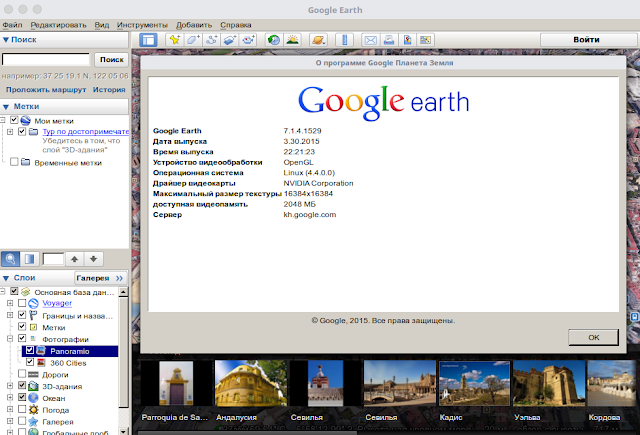
Task: Toggle the Panoramio layer checkbox
Action: click(30, 350)
